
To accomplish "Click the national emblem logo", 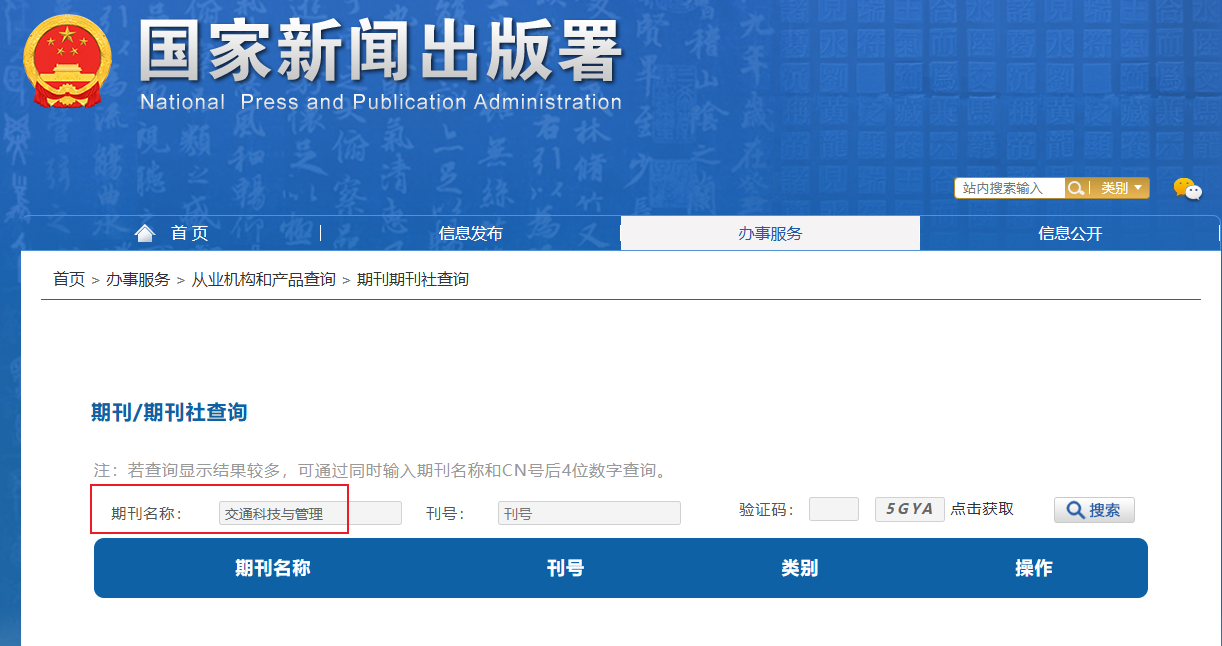I will (x=67, y=62).
